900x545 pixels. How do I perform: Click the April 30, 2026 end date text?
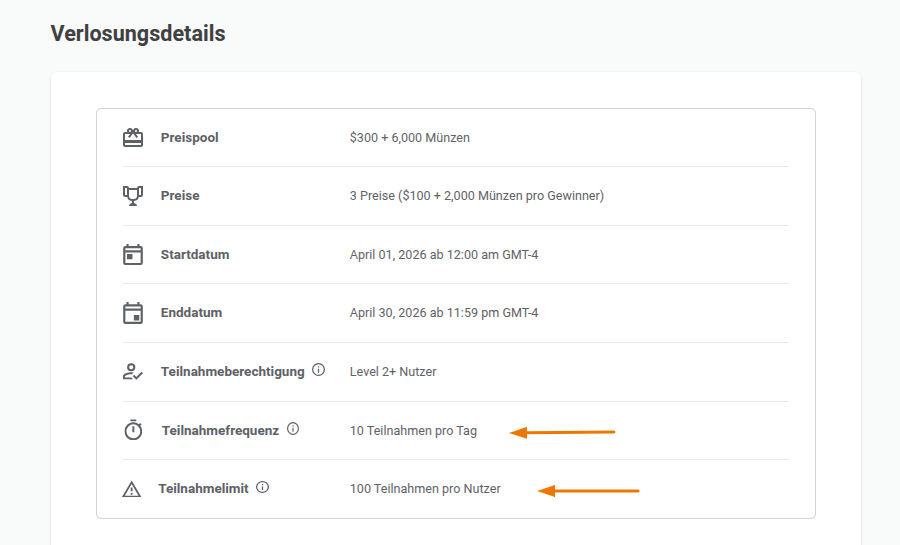click(444, 313)
